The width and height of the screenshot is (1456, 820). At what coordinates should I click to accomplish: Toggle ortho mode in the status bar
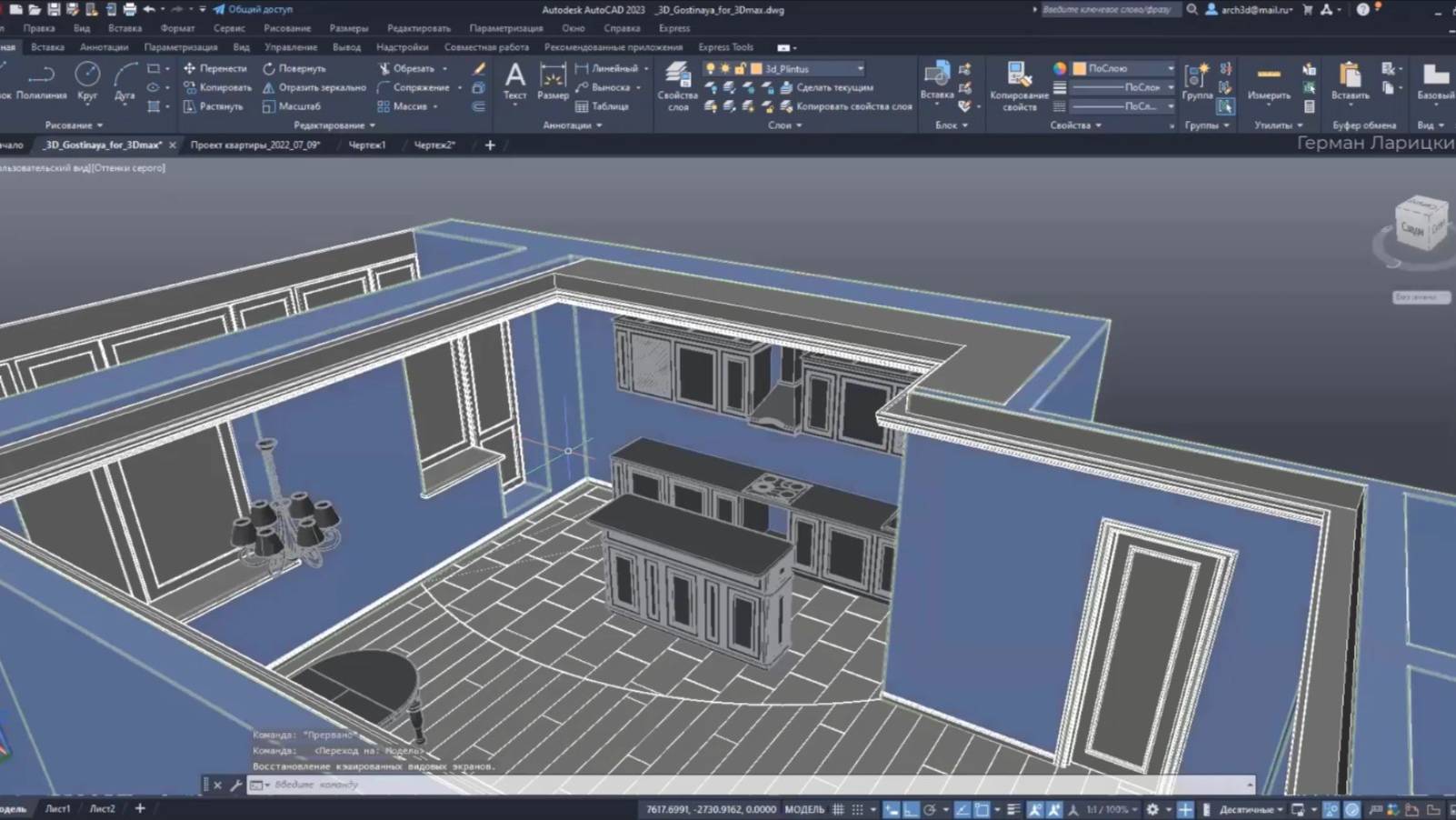tap(911, 807)
